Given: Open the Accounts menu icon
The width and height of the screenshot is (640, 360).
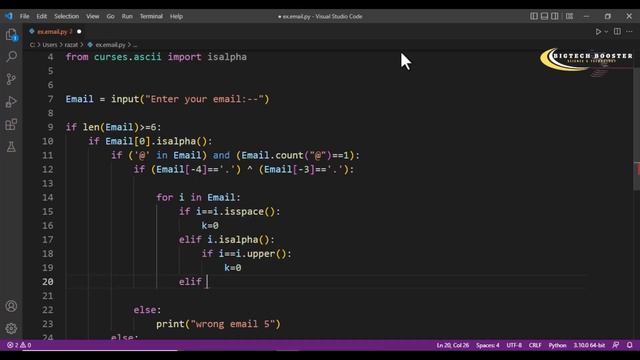Looking at the screenshot, I should coord(11,306).
